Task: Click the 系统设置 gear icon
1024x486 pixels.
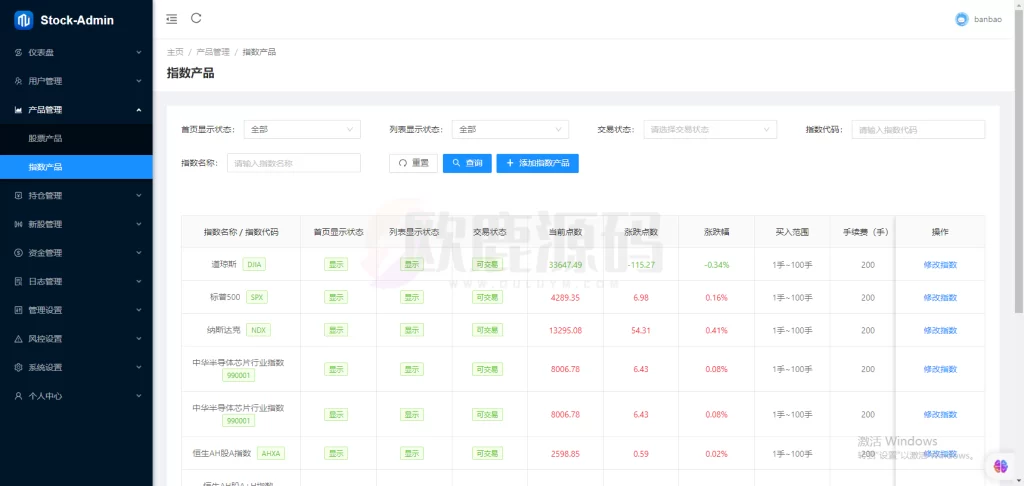Action: click(x=18, y=367)
